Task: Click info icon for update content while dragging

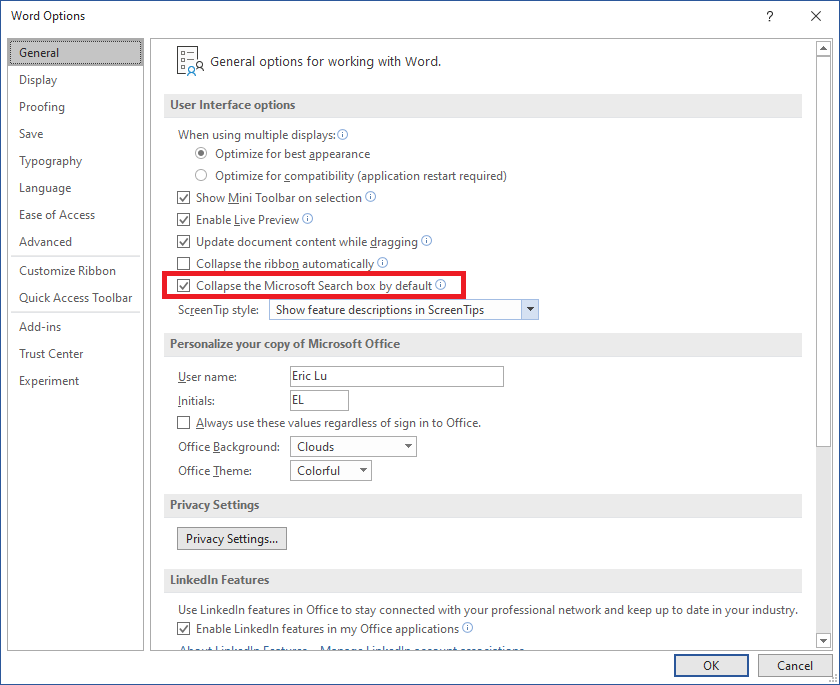Action: tap(426, 241)
